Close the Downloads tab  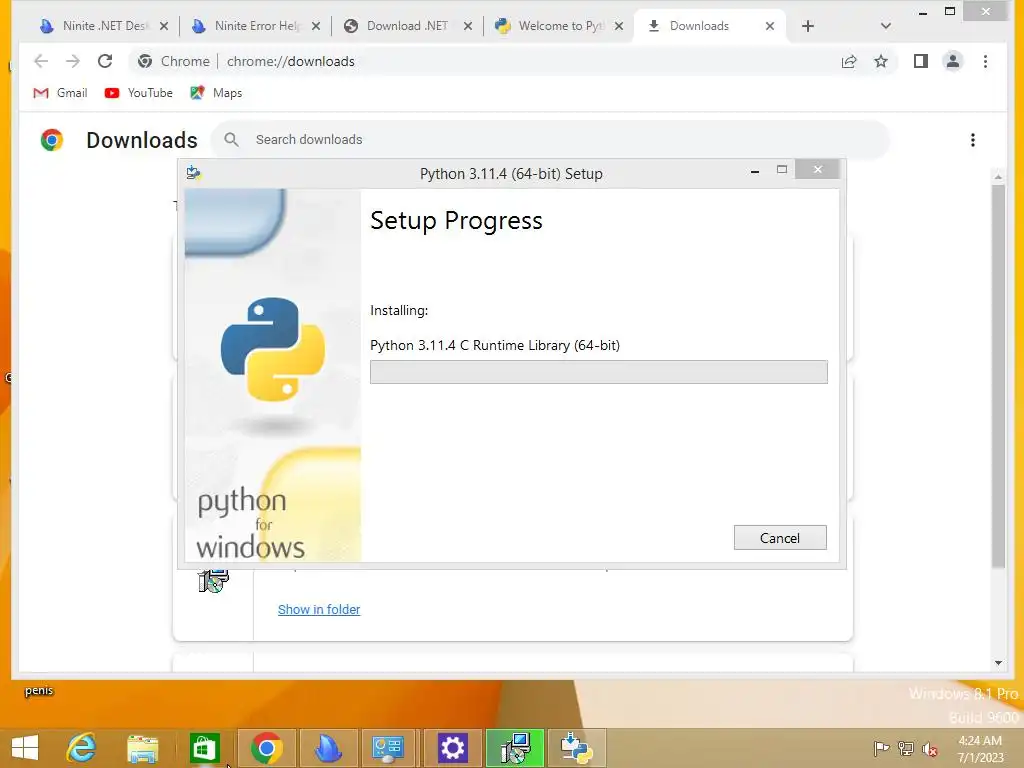click(x=770, y=26)
